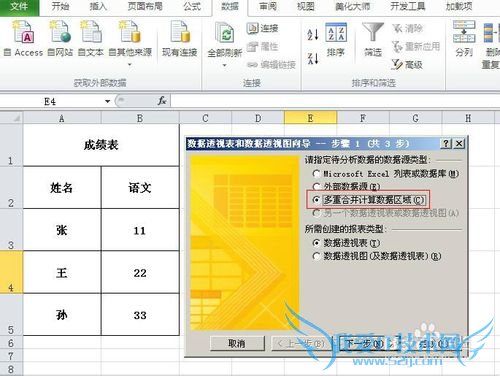This screenshot has height=376, width=500.
Task: Select column C header
Action: (205, 118)
